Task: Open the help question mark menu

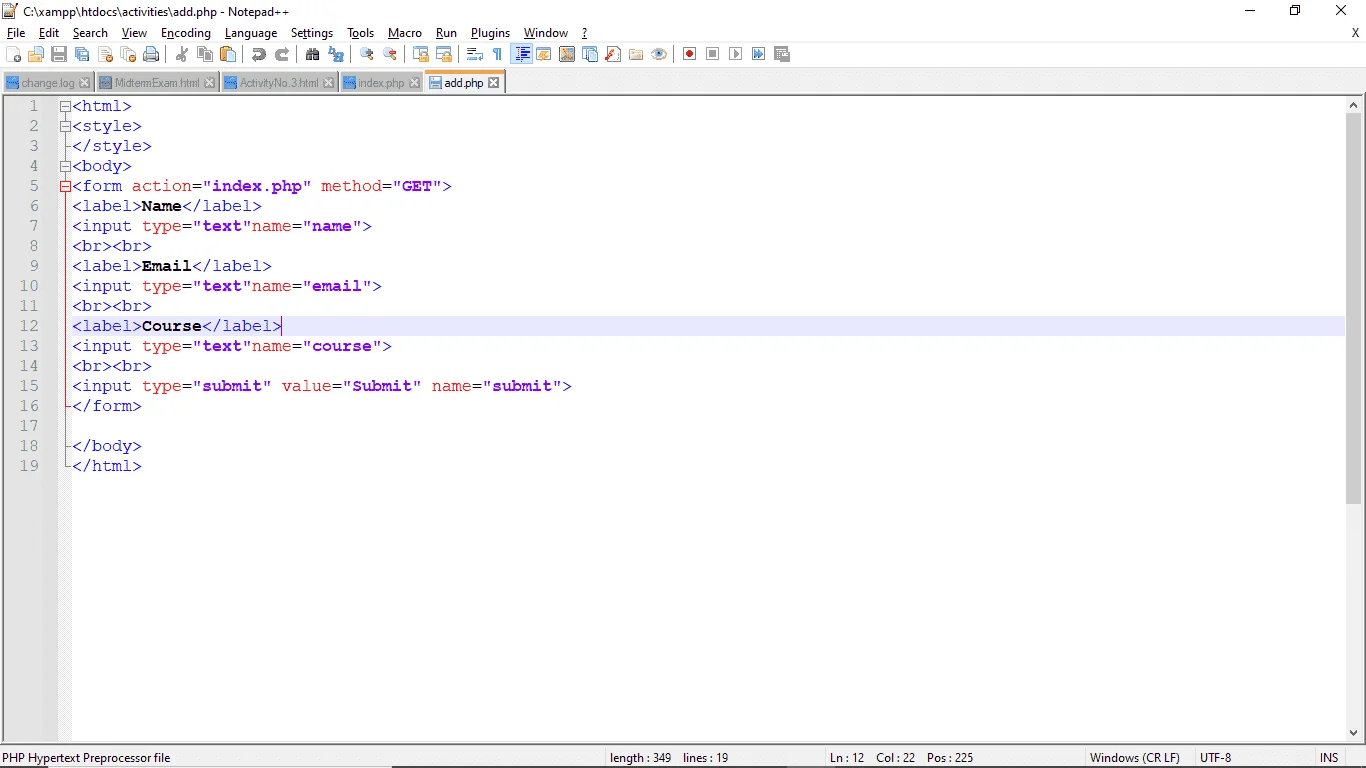Action: pyautogui.click(x=585, y=33)
